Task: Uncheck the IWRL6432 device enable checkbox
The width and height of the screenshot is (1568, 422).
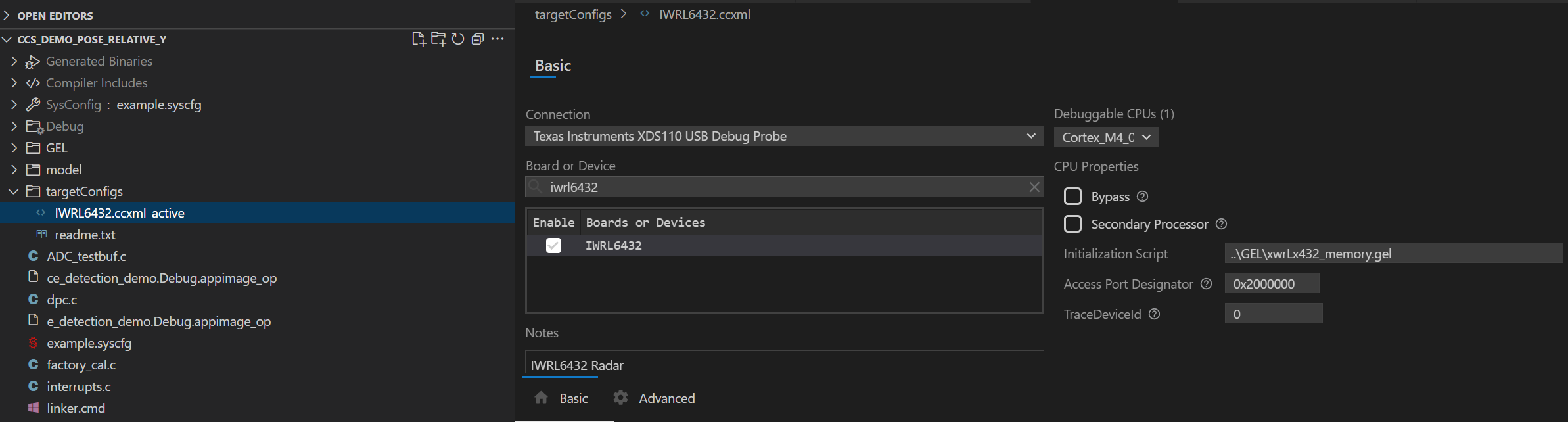Action: (x=553, y=245)
